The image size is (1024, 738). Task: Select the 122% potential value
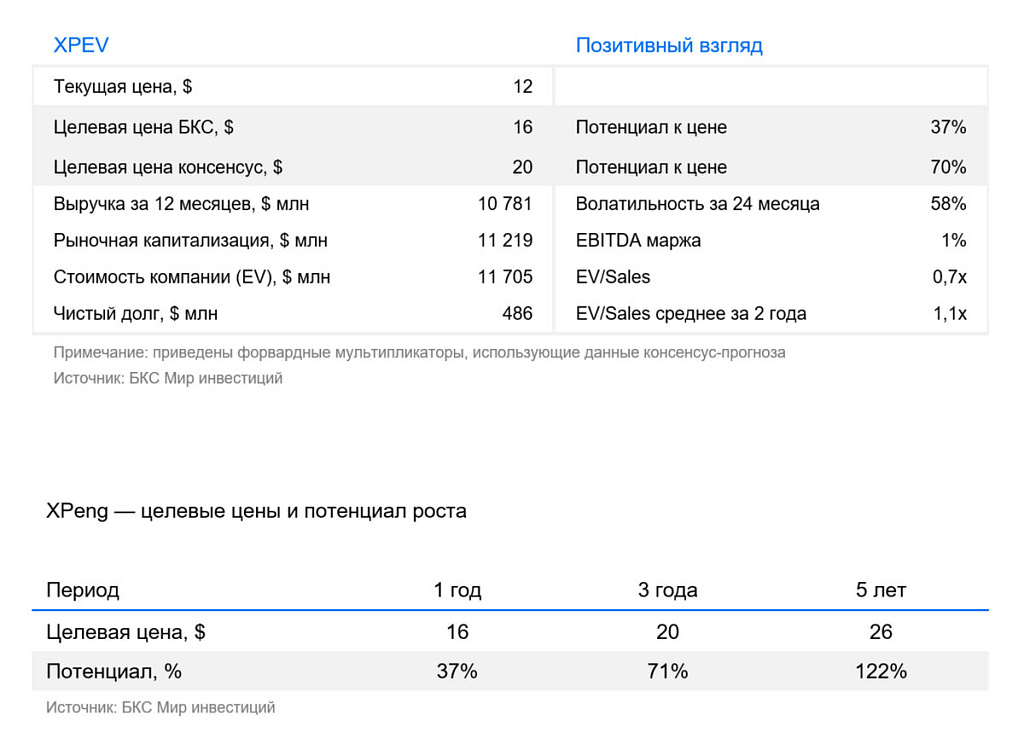pyautogui.click(x=881, y=671)
